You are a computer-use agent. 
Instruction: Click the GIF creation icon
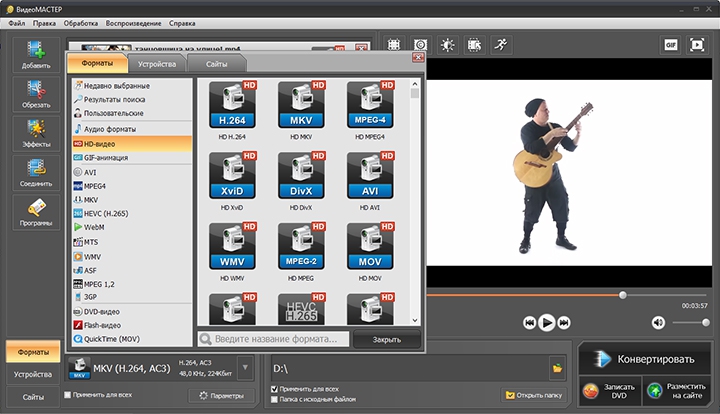coord(670,45)
